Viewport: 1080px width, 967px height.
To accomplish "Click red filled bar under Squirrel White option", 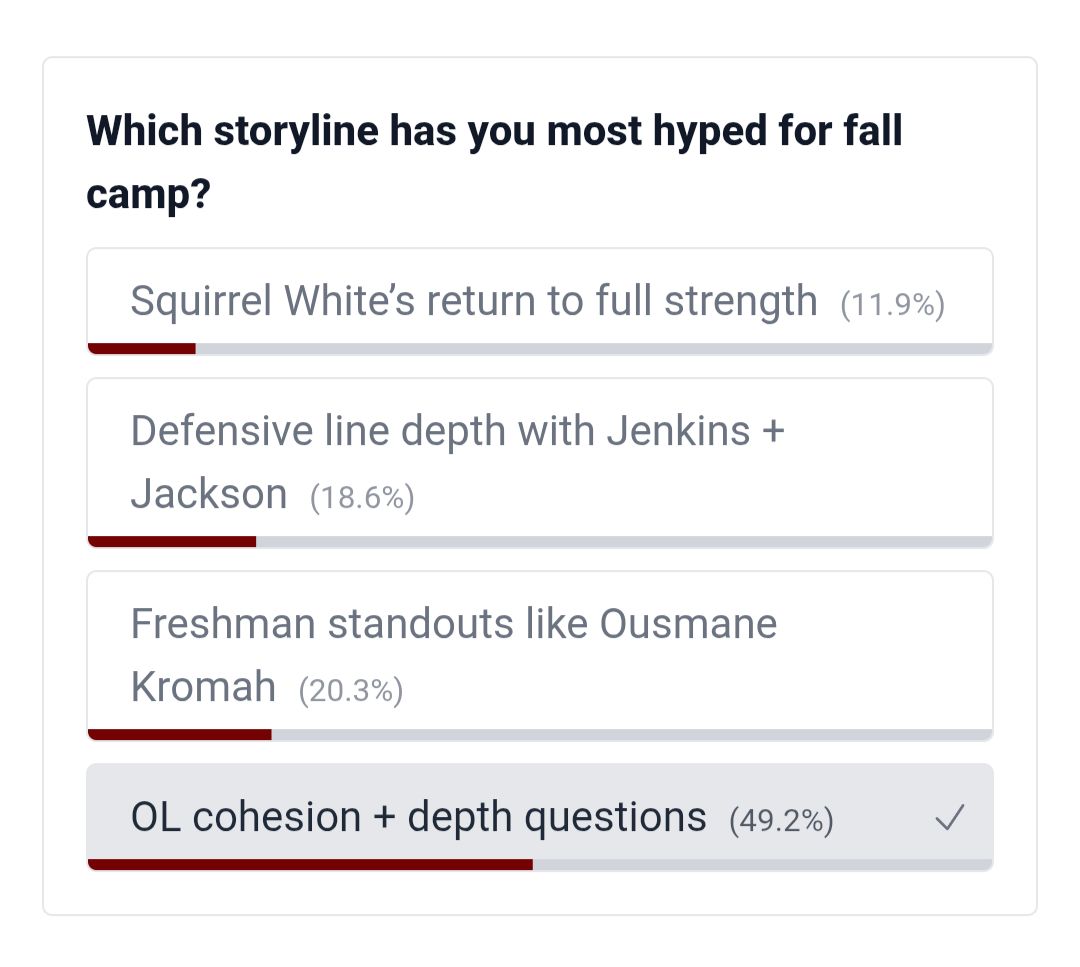I will pyautogui.click(x=141, y=348).
